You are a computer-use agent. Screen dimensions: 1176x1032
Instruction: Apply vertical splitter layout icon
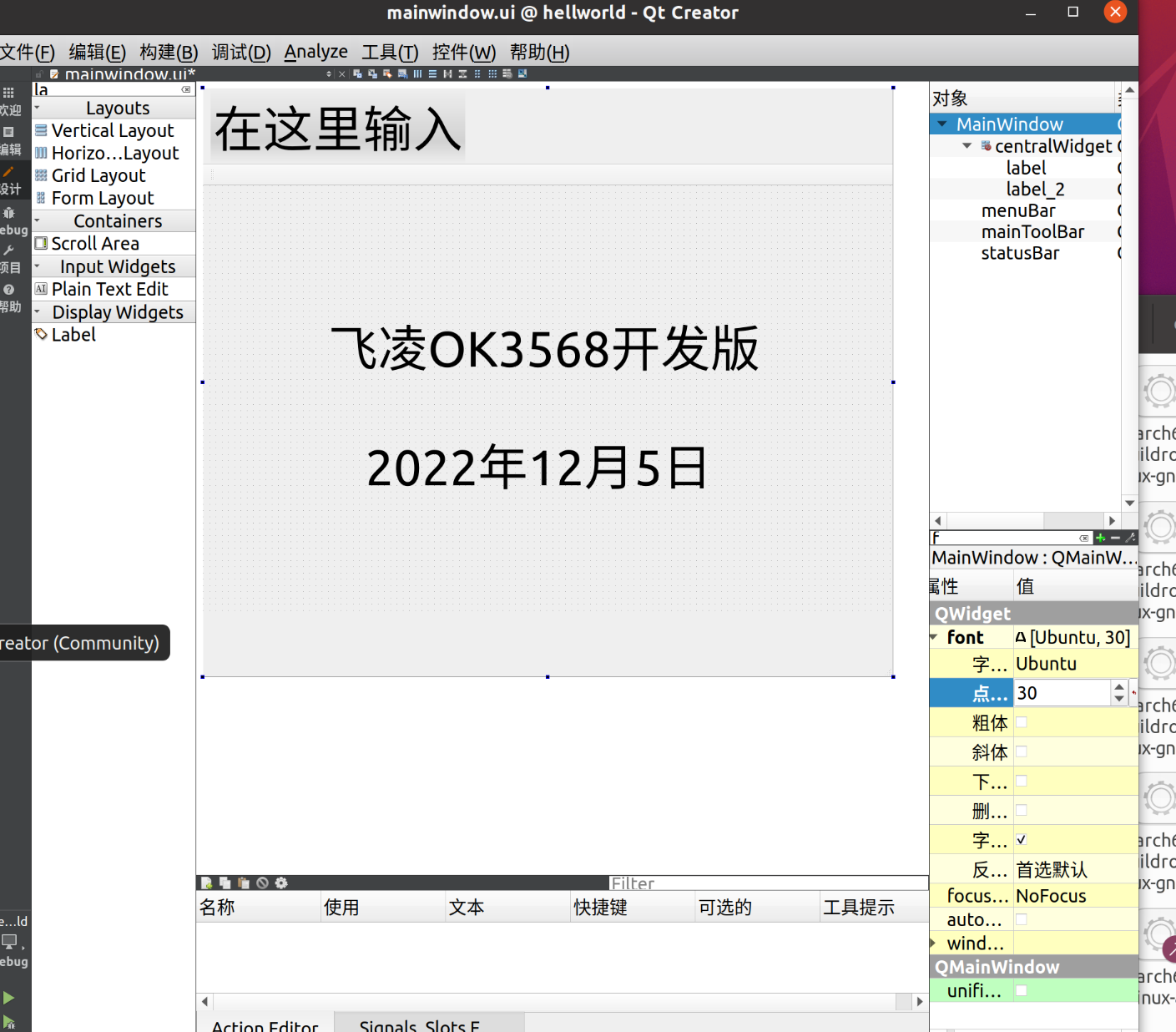462,73
